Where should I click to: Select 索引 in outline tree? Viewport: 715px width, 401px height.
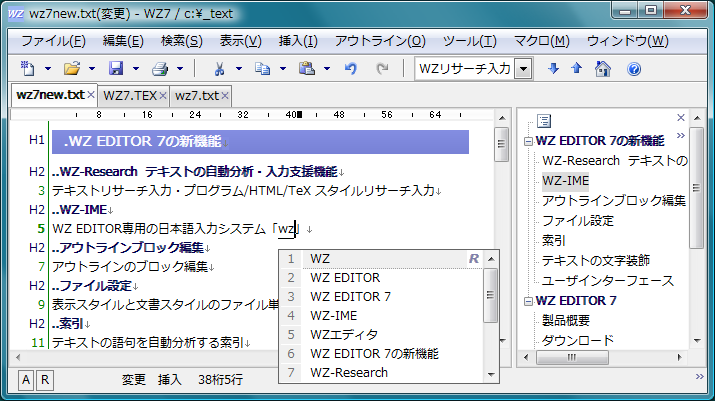(x=554, y=240)
